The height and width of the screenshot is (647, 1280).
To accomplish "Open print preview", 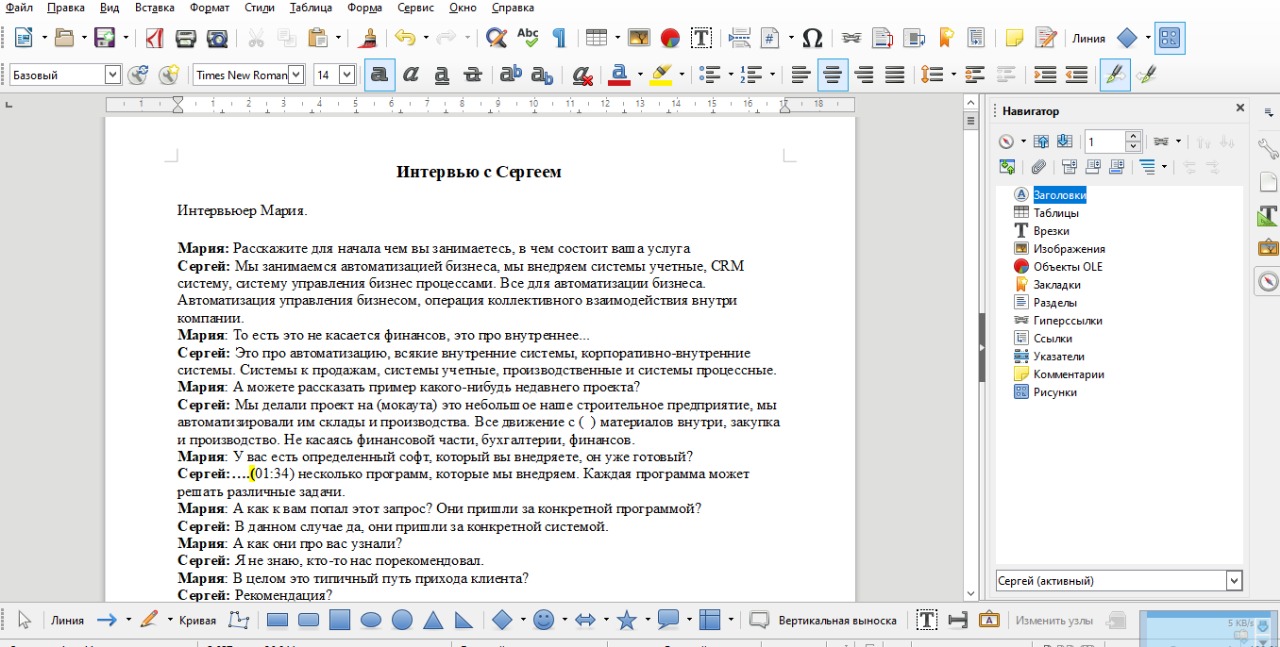I will click(x=216, y=38).
